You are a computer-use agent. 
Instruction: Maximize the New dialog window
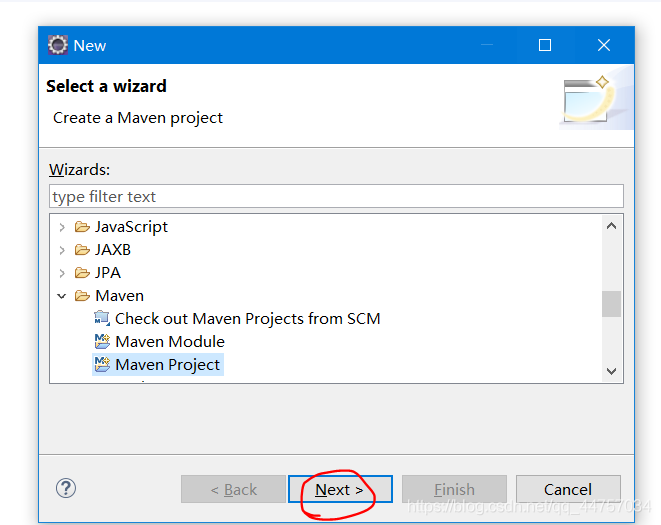545,45
